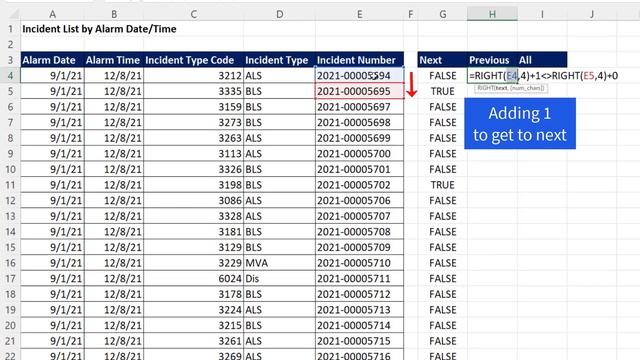Click incident number 2021-00005702
Viewport: 640px width, 360px height.
coord(359,185)
